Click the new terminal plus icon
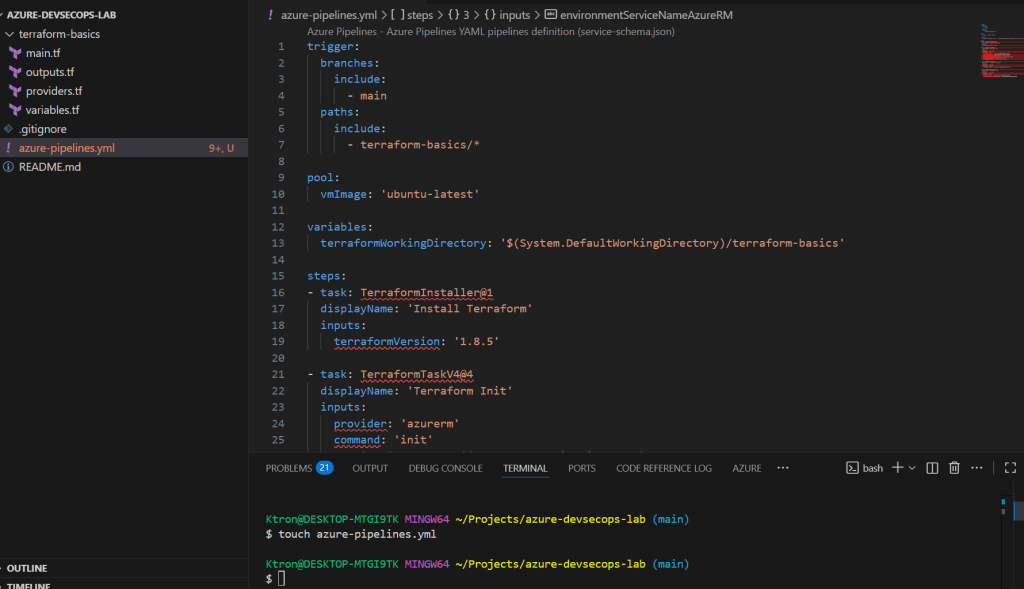1024x589 pixels. (897, 468)
